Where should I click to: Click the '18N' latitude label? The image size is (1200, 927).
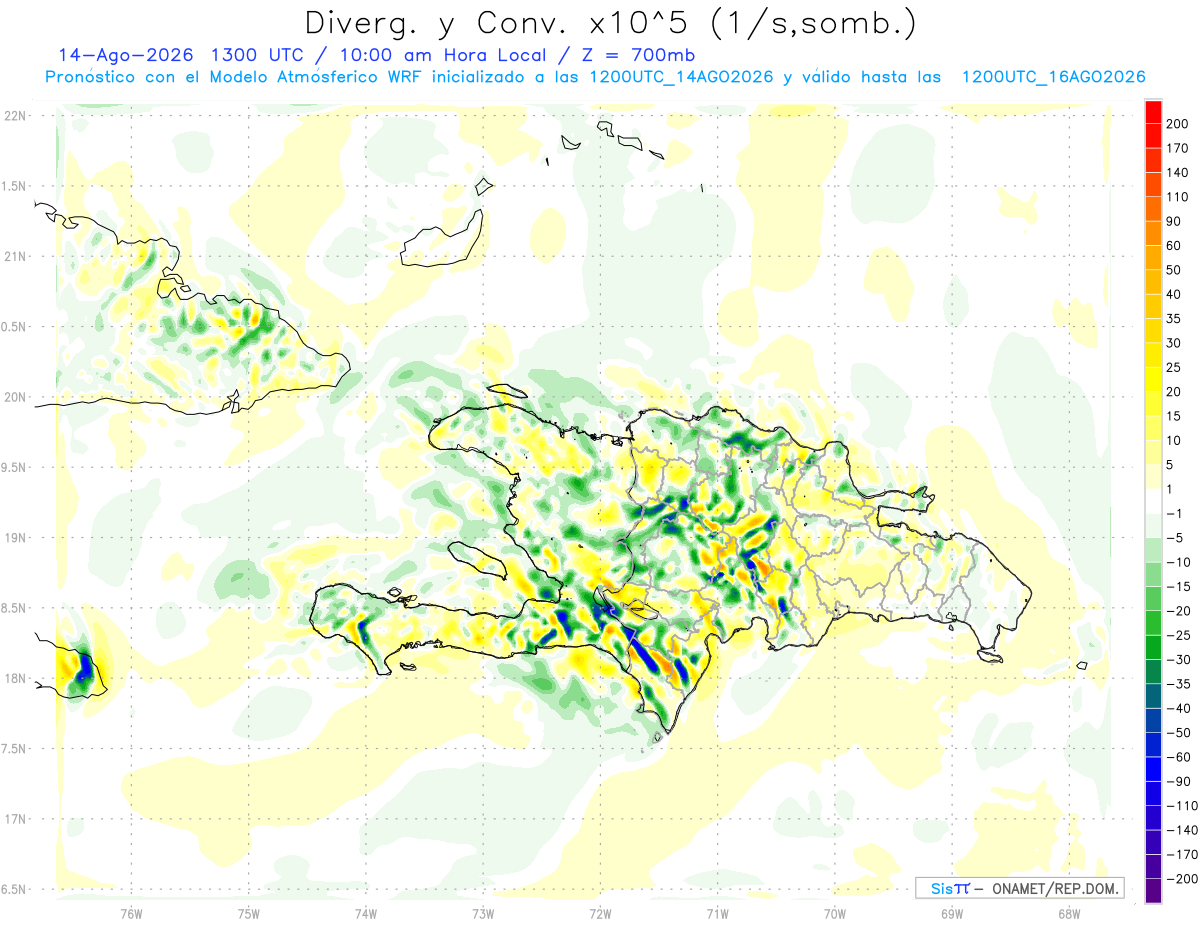pyautogui.click(x=14, y=679)
